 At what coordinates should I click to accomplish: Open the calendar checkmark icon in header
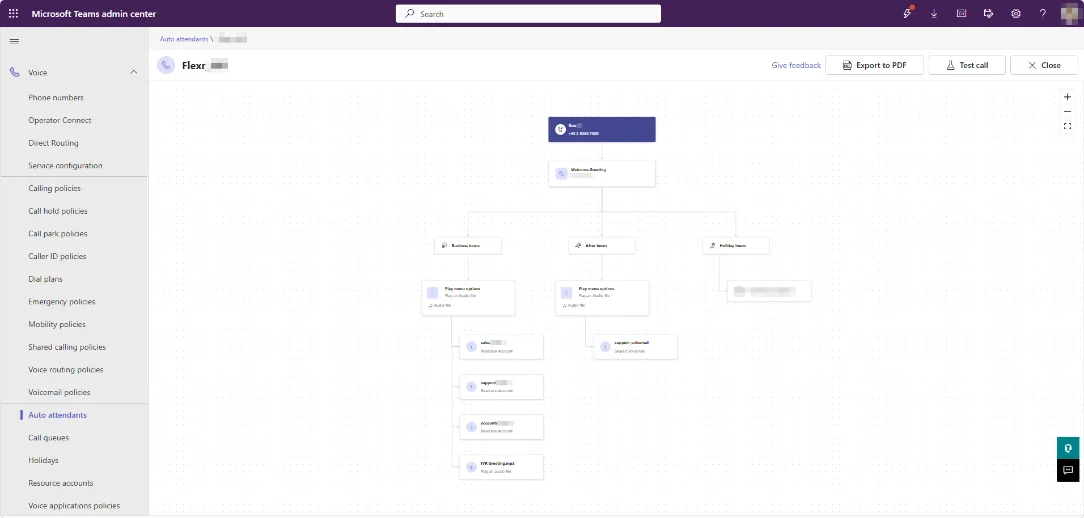pos(989,13)
